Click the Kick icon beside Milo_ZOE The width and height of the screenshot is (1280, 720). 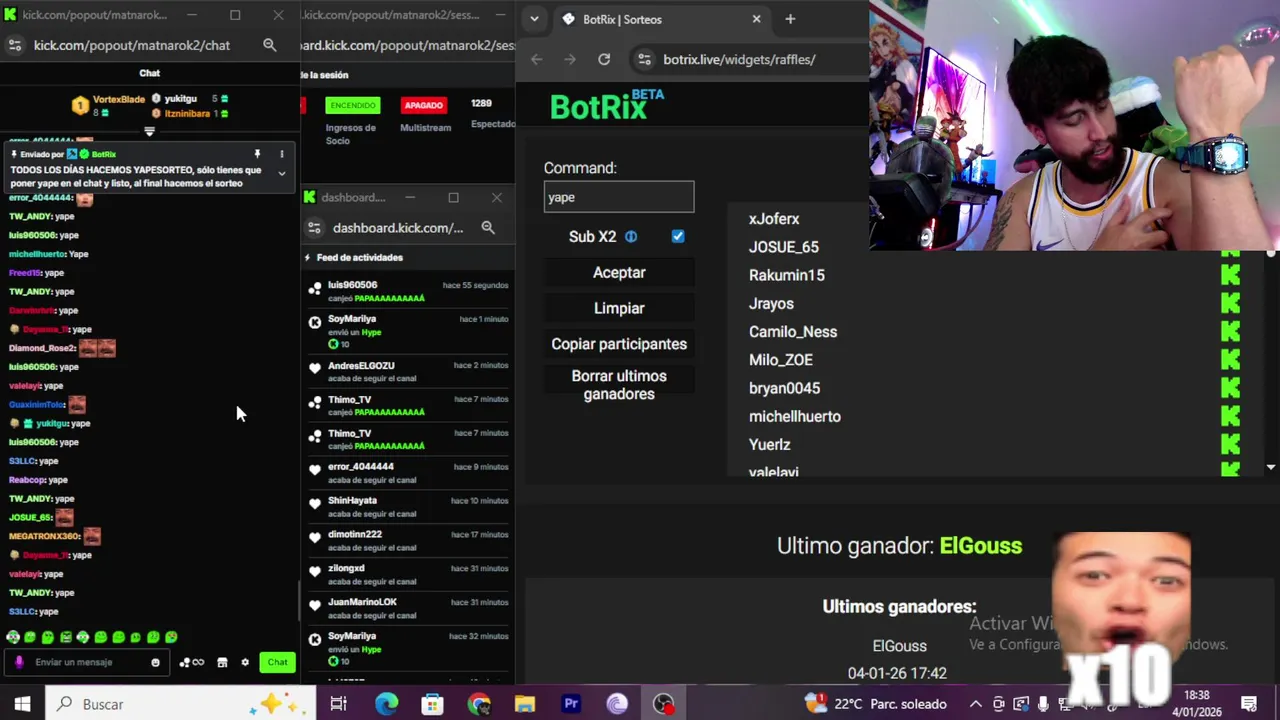click(x=1230, y=360)
